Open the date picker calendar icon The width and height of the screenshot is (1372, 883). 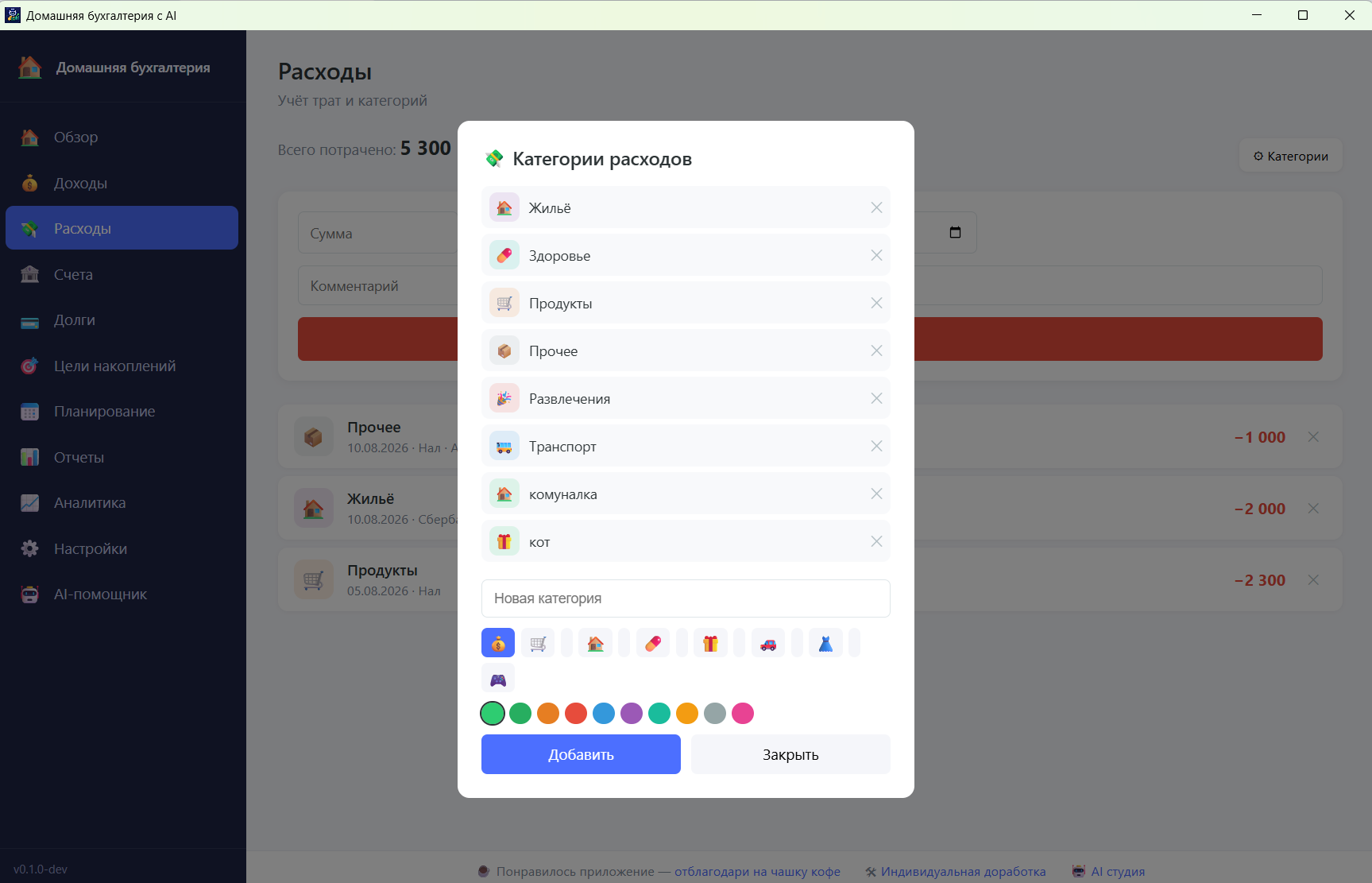point(955,232)
